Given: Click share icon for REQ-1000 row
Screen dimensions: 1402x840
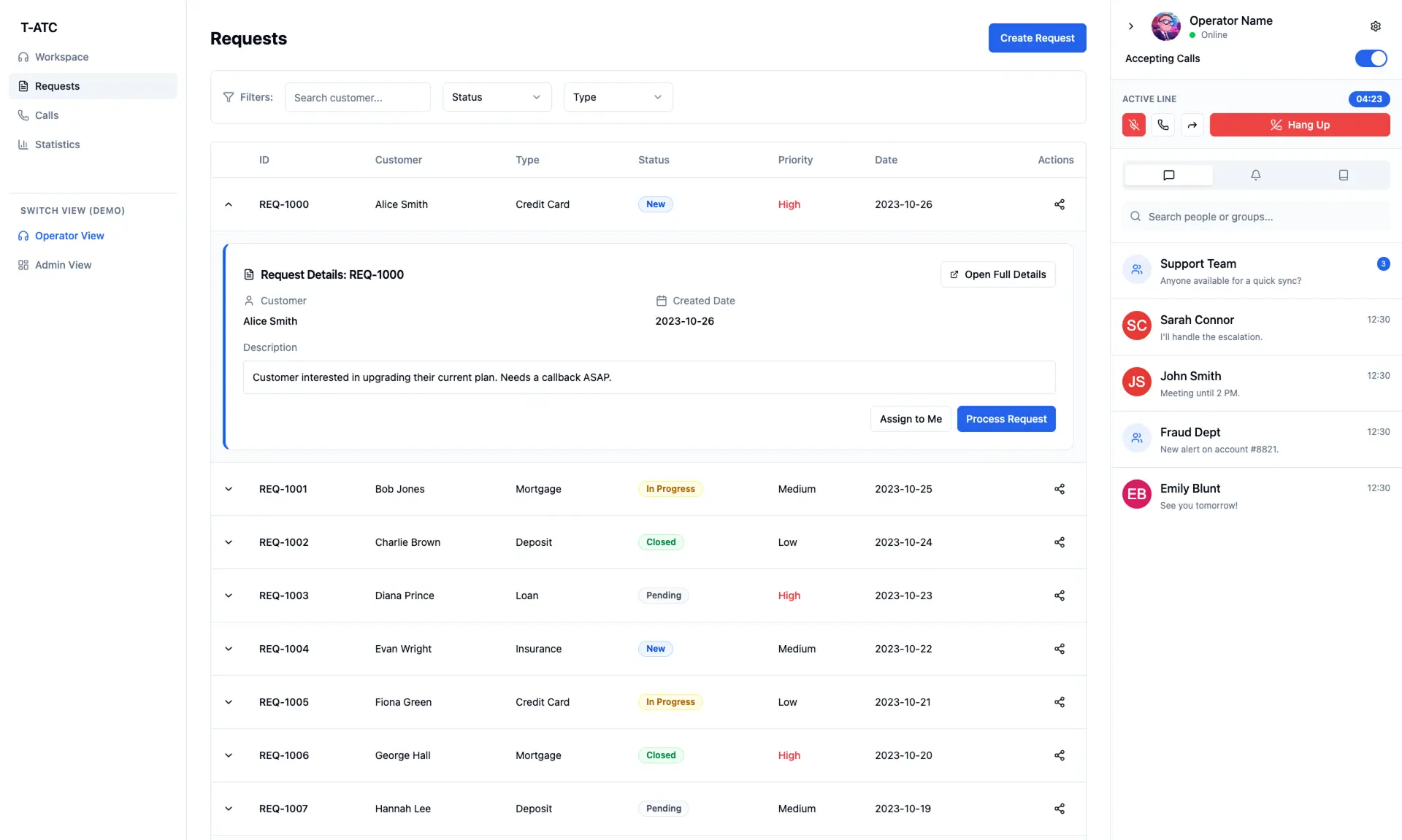Looking at the screenshot, I should pyautogui.click(x=1059, y=204).
